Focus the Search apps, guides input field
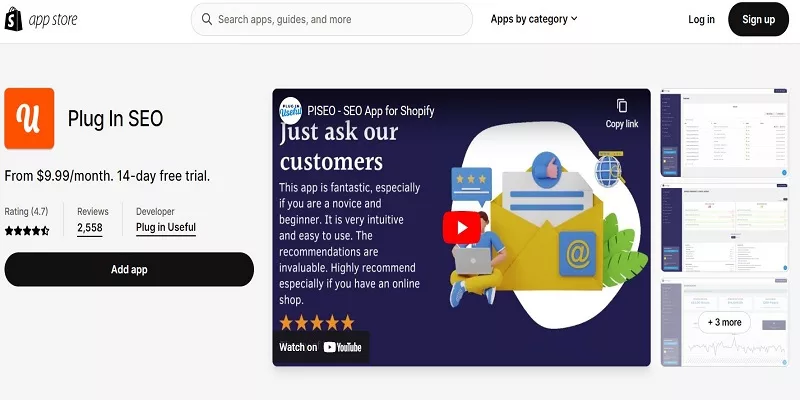The height and width of the screenshot is (400, 800). click(332, 19)
